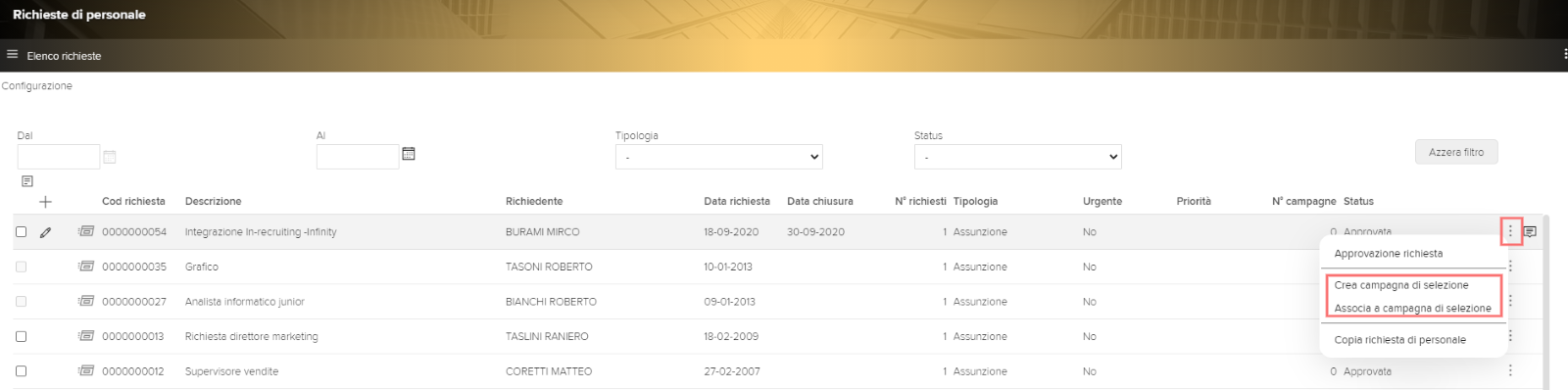This screenshot has height=390, width=1568.
Task: Expand the Tipologia filter dropdown
Action: [x=718, y=157]
